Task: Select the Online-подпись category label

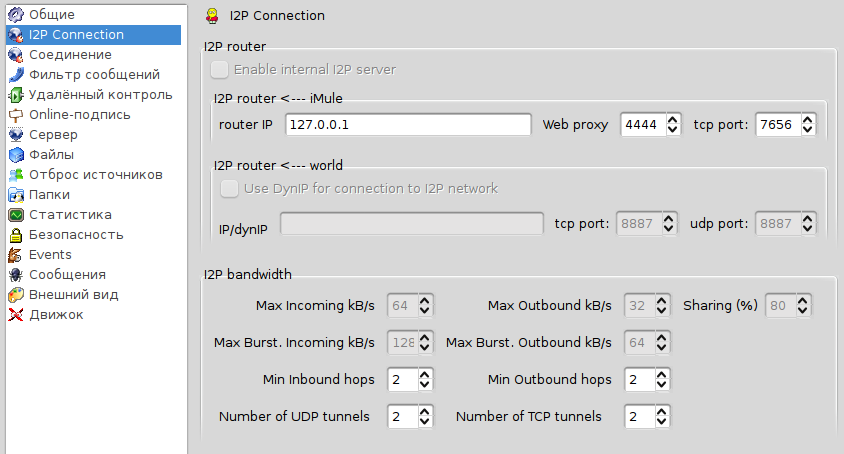Action: pyautogui.click(x=80, y=115)
